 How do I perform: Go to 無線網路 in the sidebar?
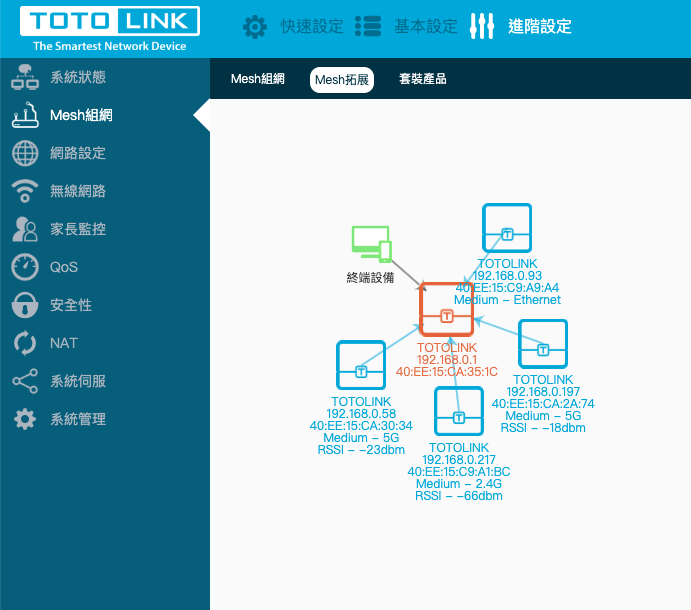[x=78, y=191]
